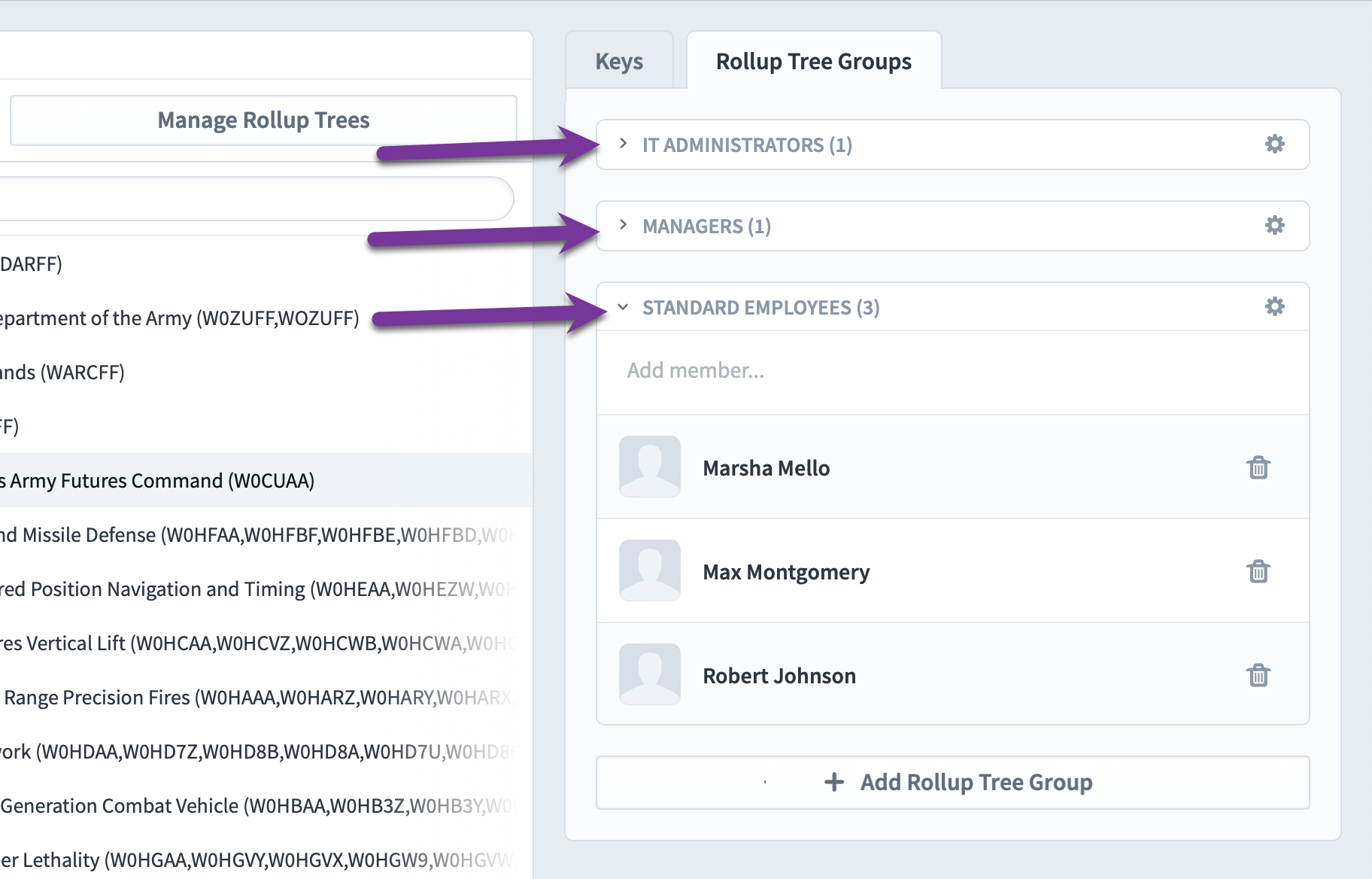
Task: Select the Rollup Tree Groups tab
Action: click(x=814, y=61)
